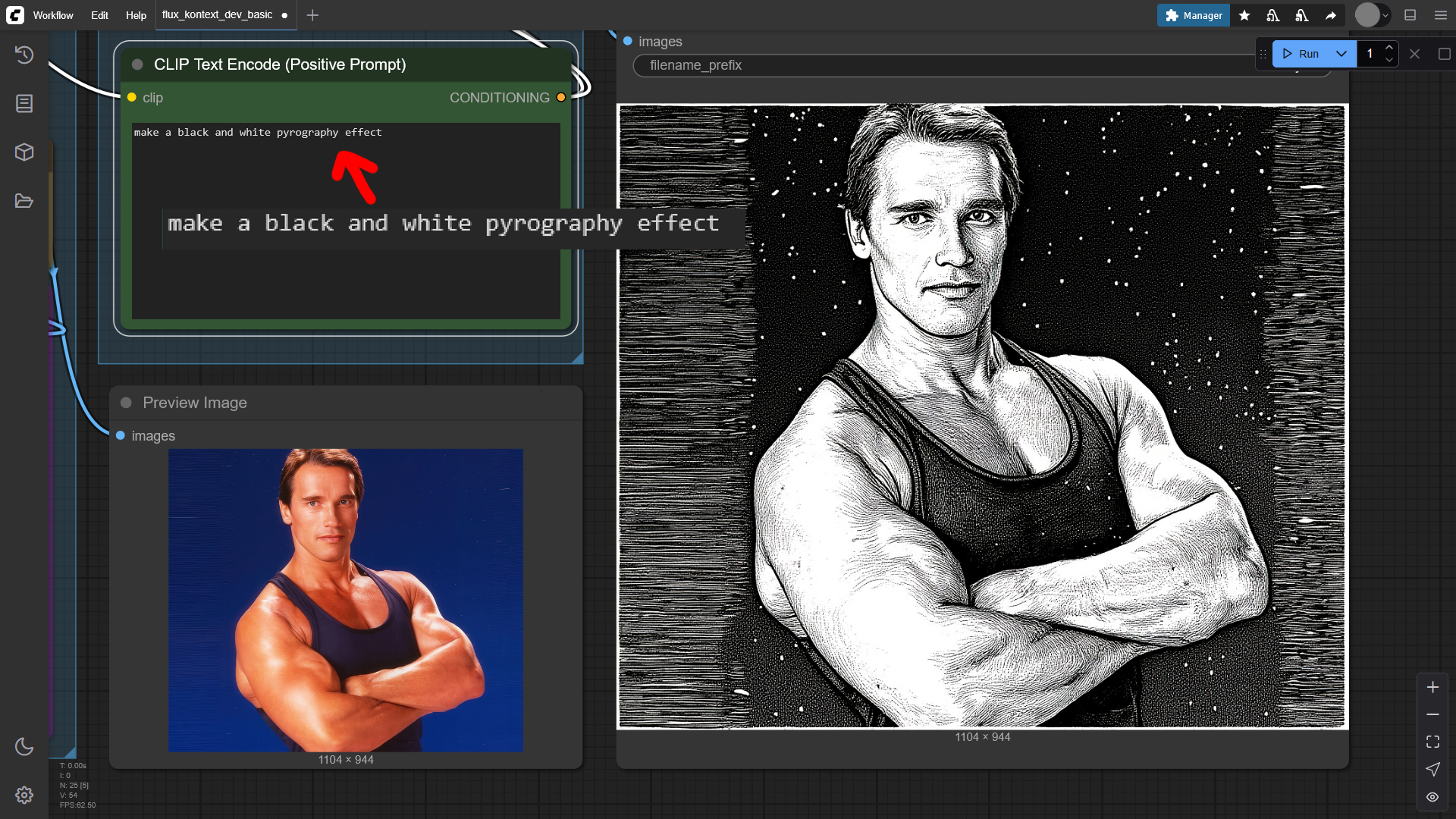Open the workflows folder icon in sidebar
The height and width of the screenshot is (819, 1456).
pos(24,201)
